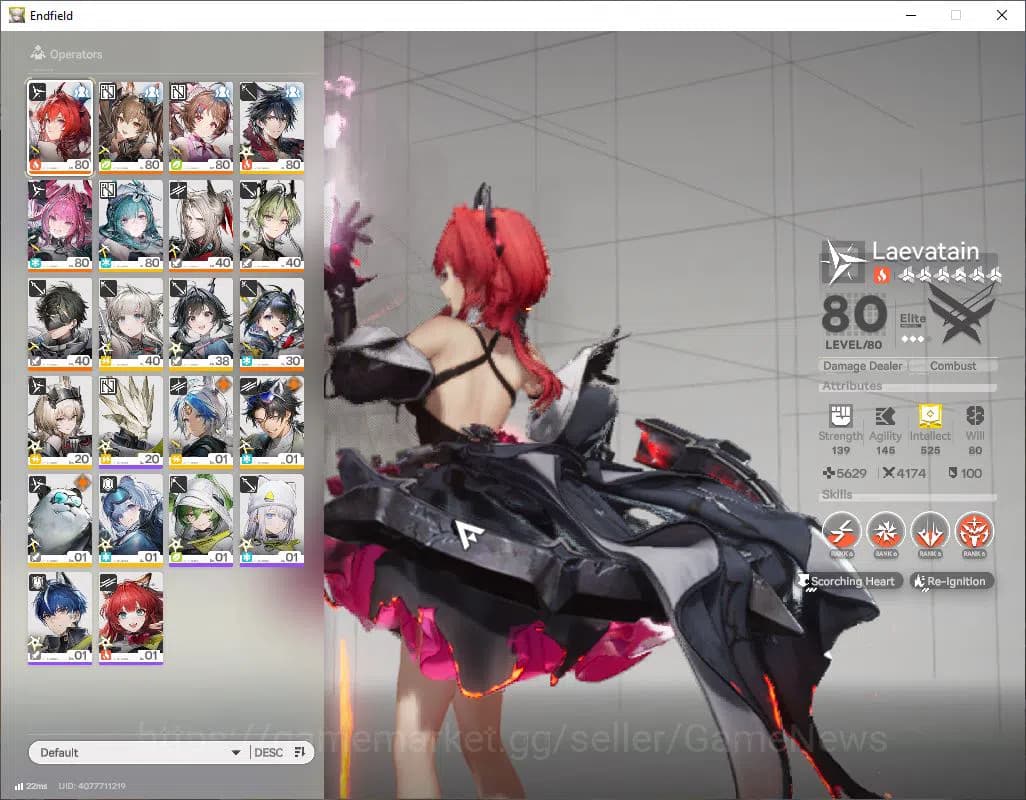Select the spiky pale creature operator at level 20
Viewport: 1026px width, 800px height.
click(x=130, y=421)
